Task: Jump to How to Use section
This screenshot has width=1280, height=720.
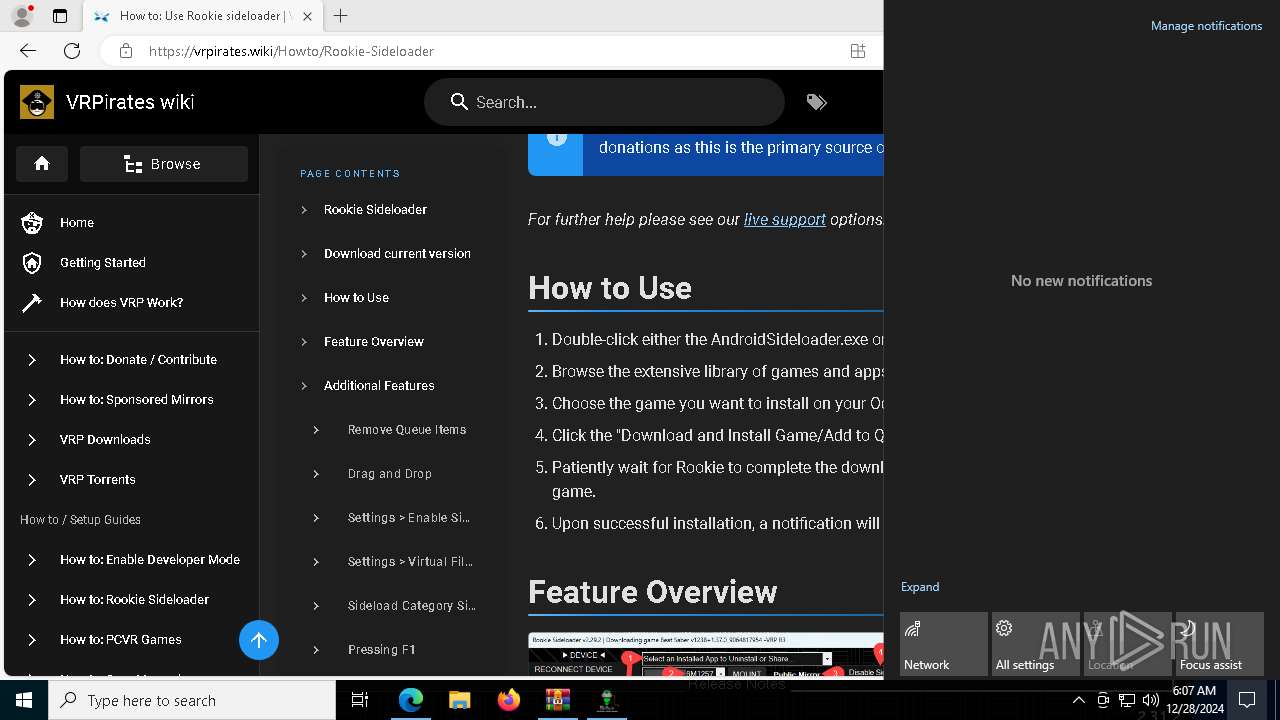Action: [356, 297]
